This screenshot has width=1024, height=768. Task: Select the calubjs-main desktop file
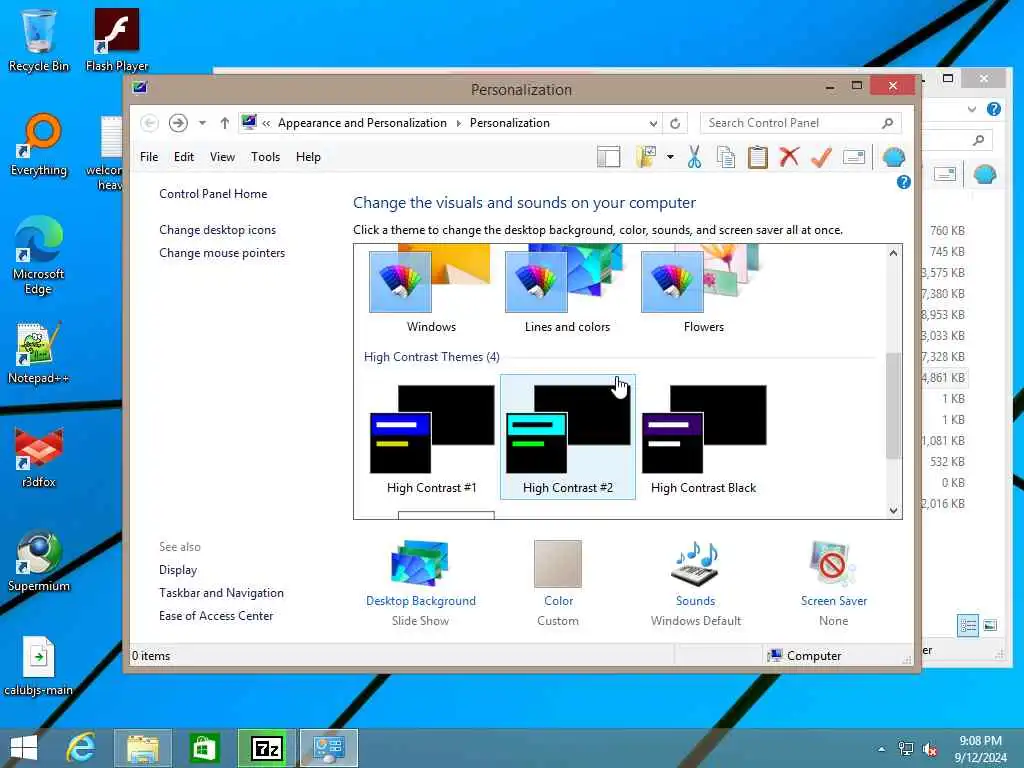pos(39,665)
